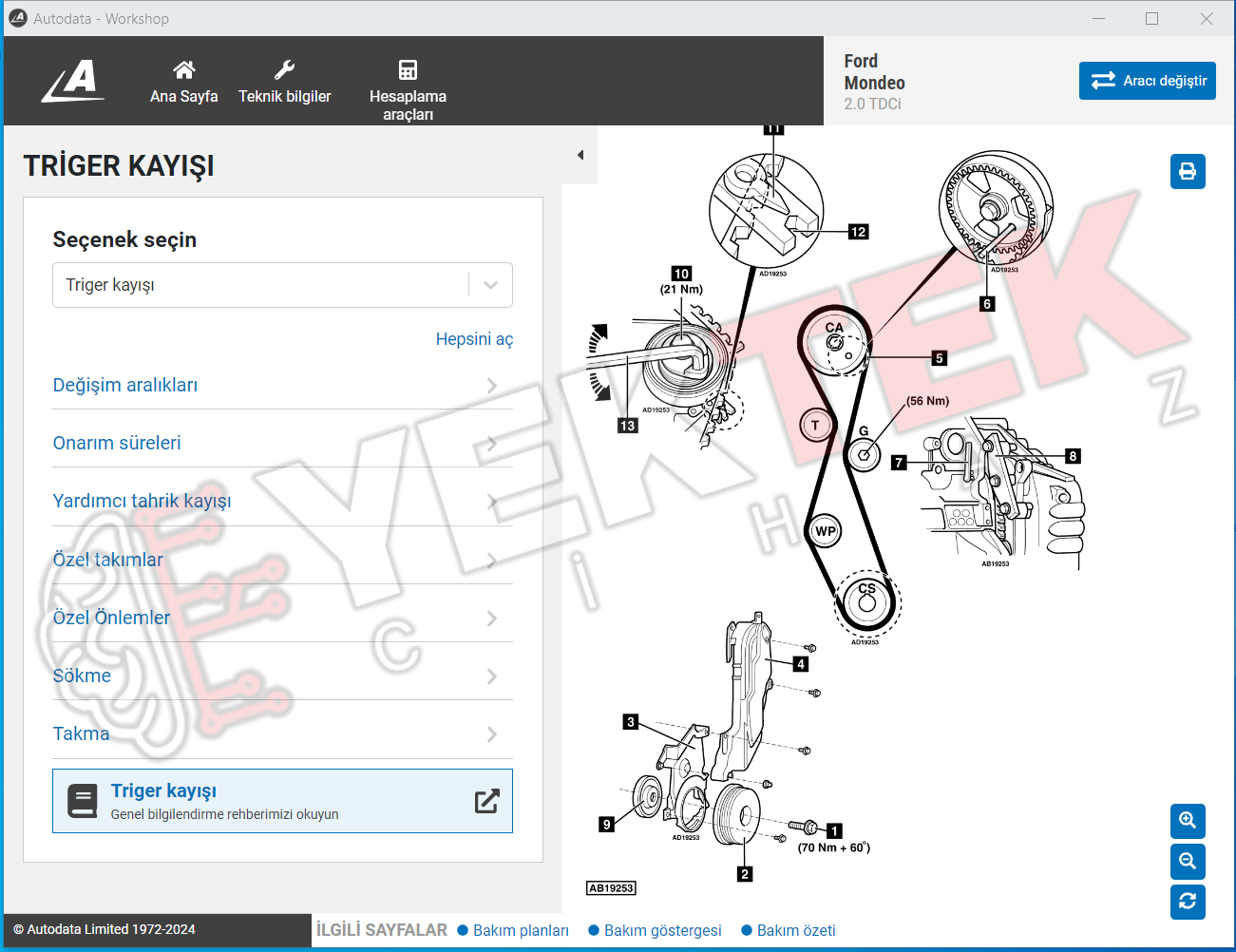Zoom in on the diagram
This screenshot has height=952, width=1236.
point(1188,820)
